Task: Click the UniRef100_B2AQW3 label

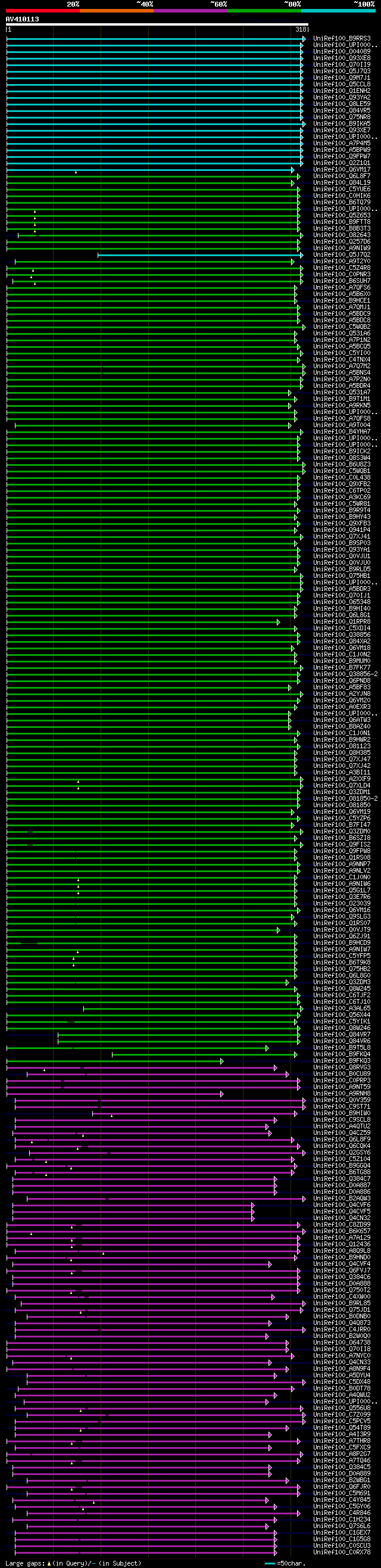Action: [x=342, y=1198]
